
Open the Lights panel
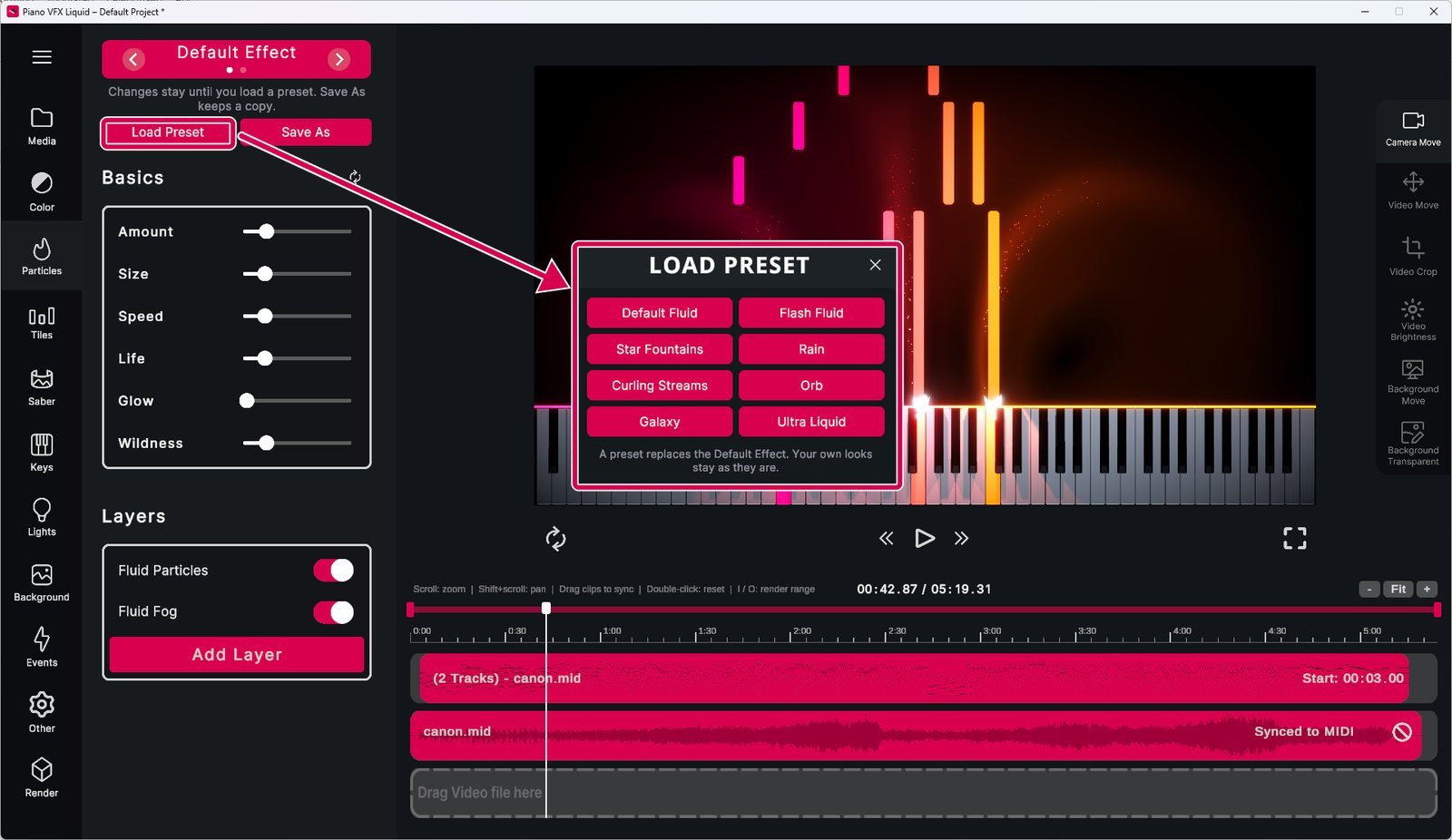pyautogui.click(x=42, y=517)
